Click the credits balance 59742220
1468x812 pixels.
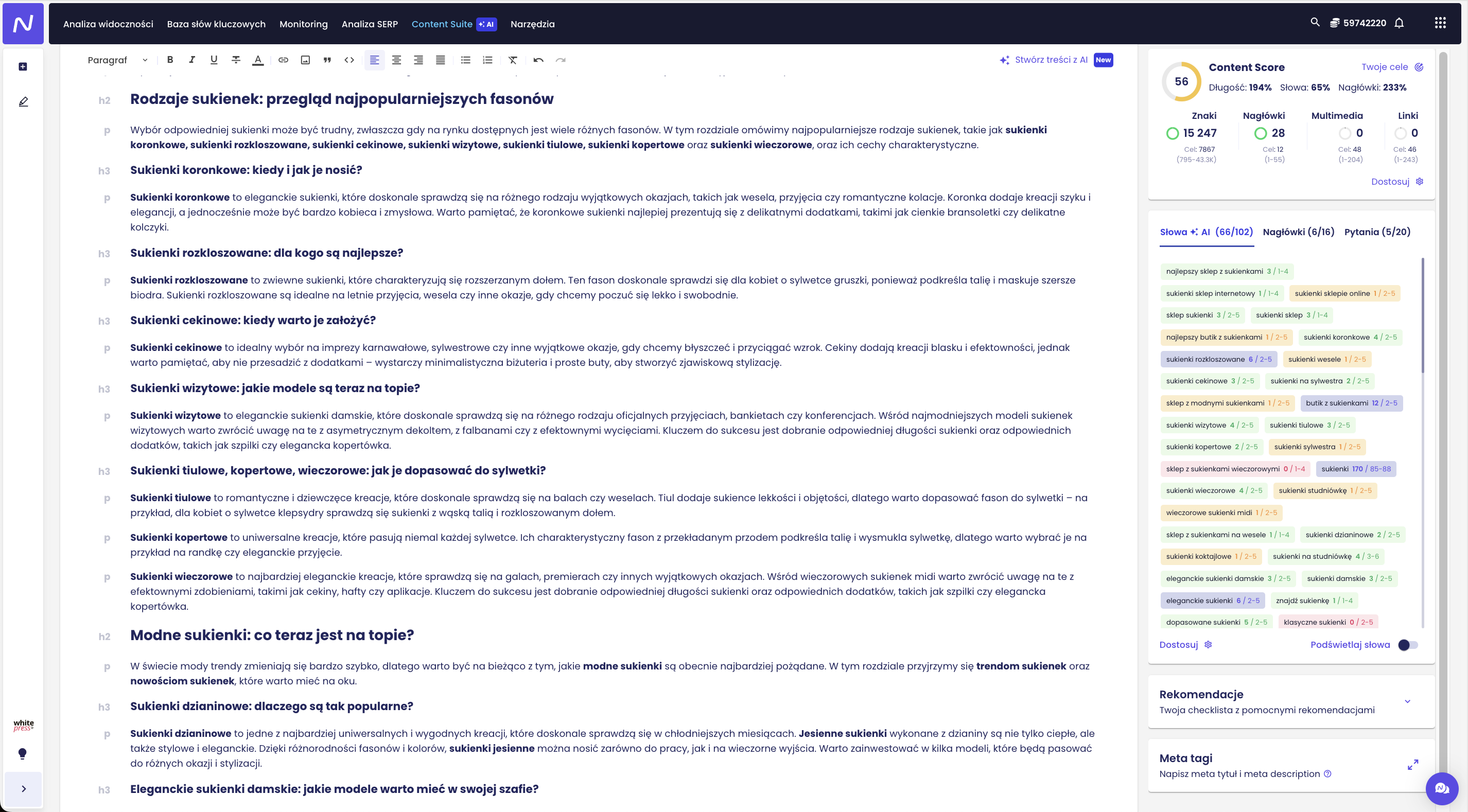point(1357,23)
